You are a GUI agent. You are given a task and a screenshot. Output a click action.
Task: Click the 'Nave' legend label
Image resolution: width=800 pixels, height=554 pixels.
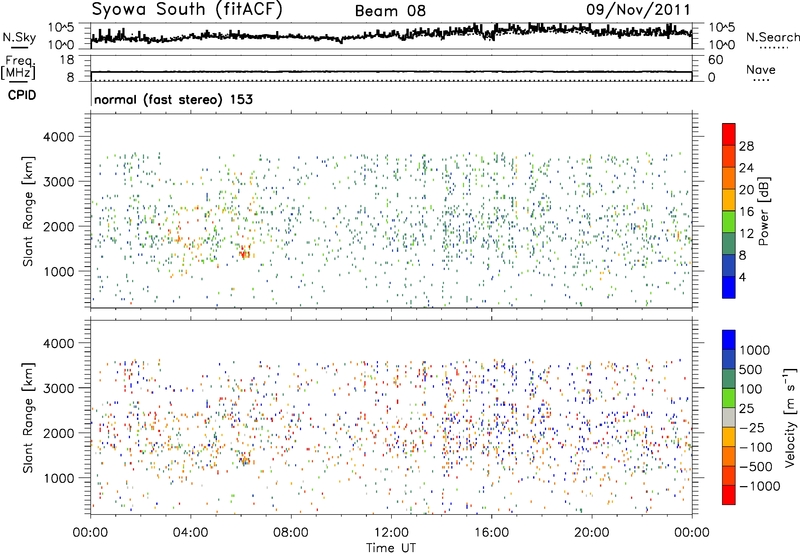click(x=761, y=69)
